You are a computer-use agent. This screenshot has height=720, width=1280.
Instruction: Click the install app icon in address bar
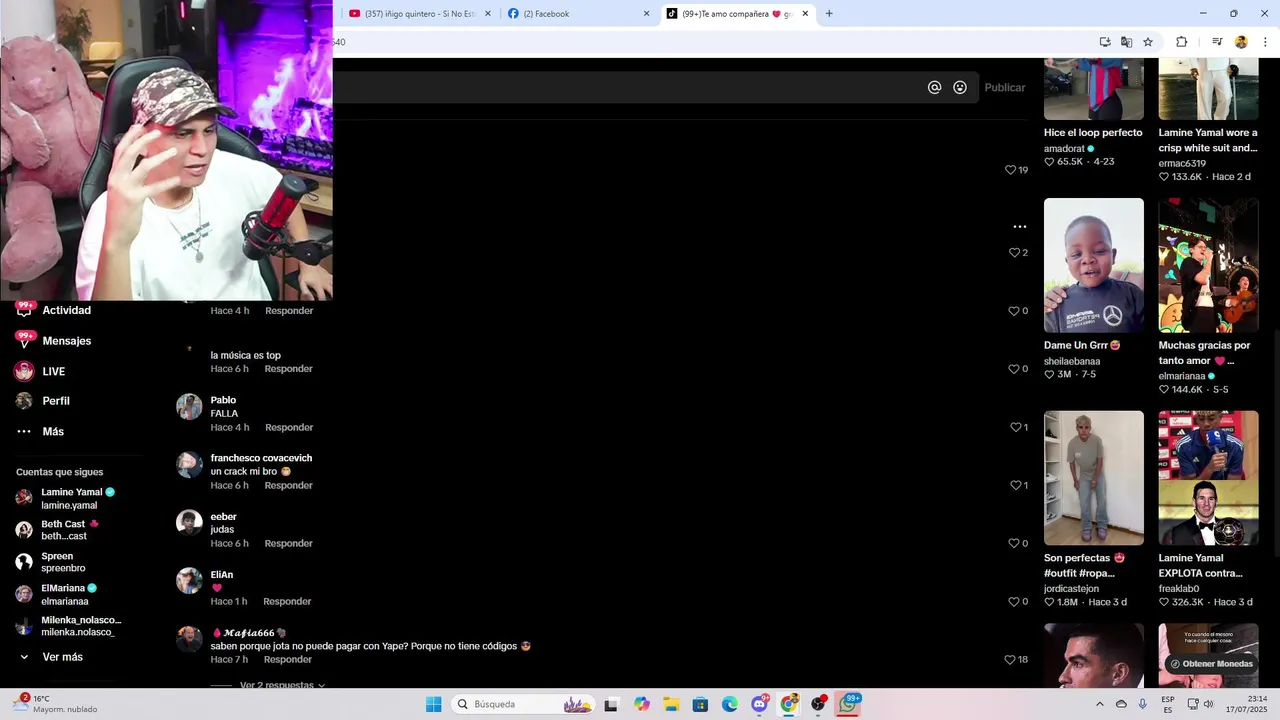1105,42
